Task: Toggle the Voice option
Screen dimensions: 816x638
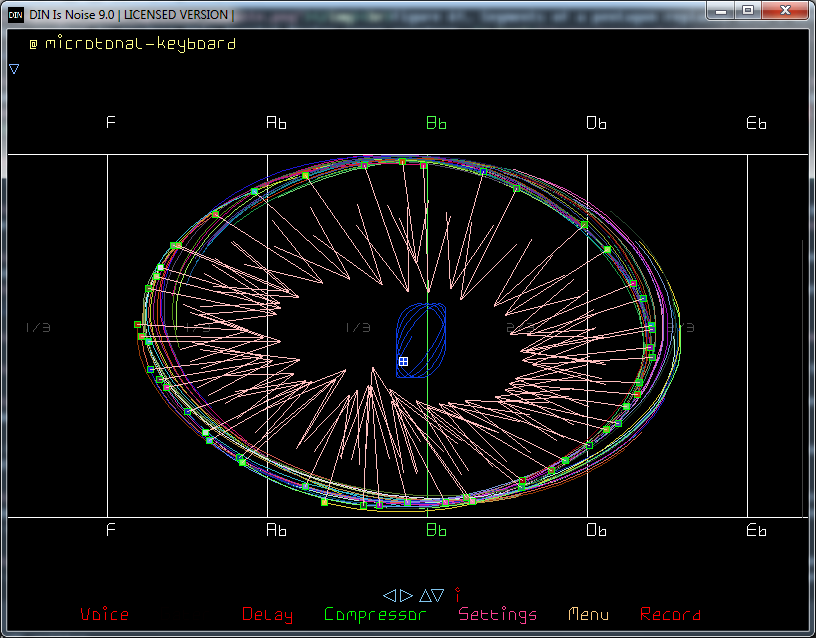Action: point(104,614)
